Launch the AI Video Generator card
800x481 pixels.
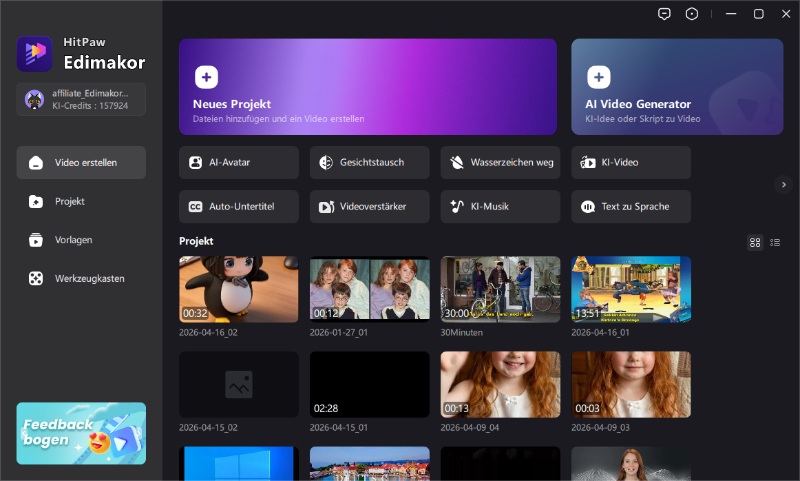coord(677,87)
